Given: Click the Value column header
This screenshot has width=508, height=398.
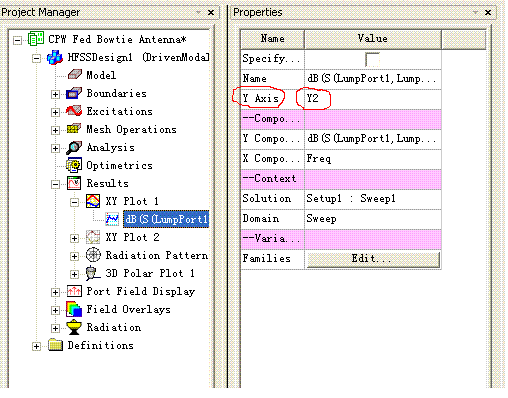Looking at the screenshot, I should click(x=373, y=39).
